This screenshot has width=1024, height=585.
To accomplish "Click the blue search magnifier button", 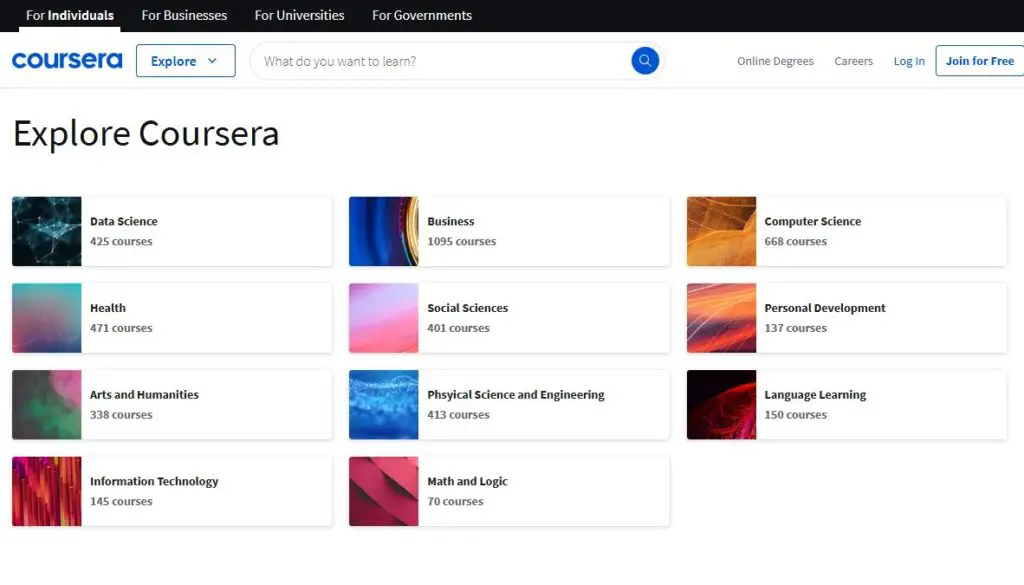I will pos(645,61).
